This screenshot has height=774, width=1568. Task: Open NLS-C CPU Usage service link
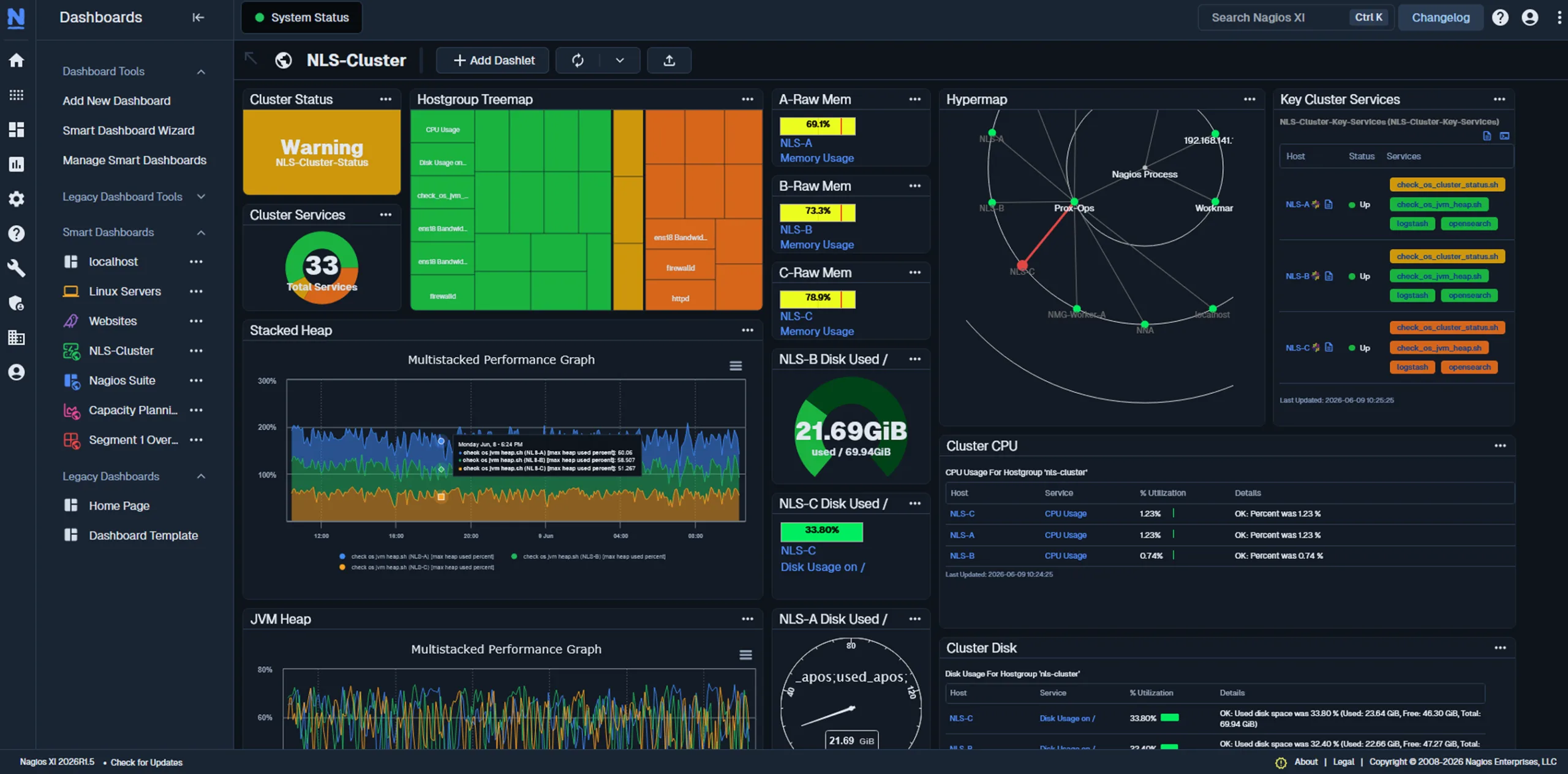tap(1065, 514)
